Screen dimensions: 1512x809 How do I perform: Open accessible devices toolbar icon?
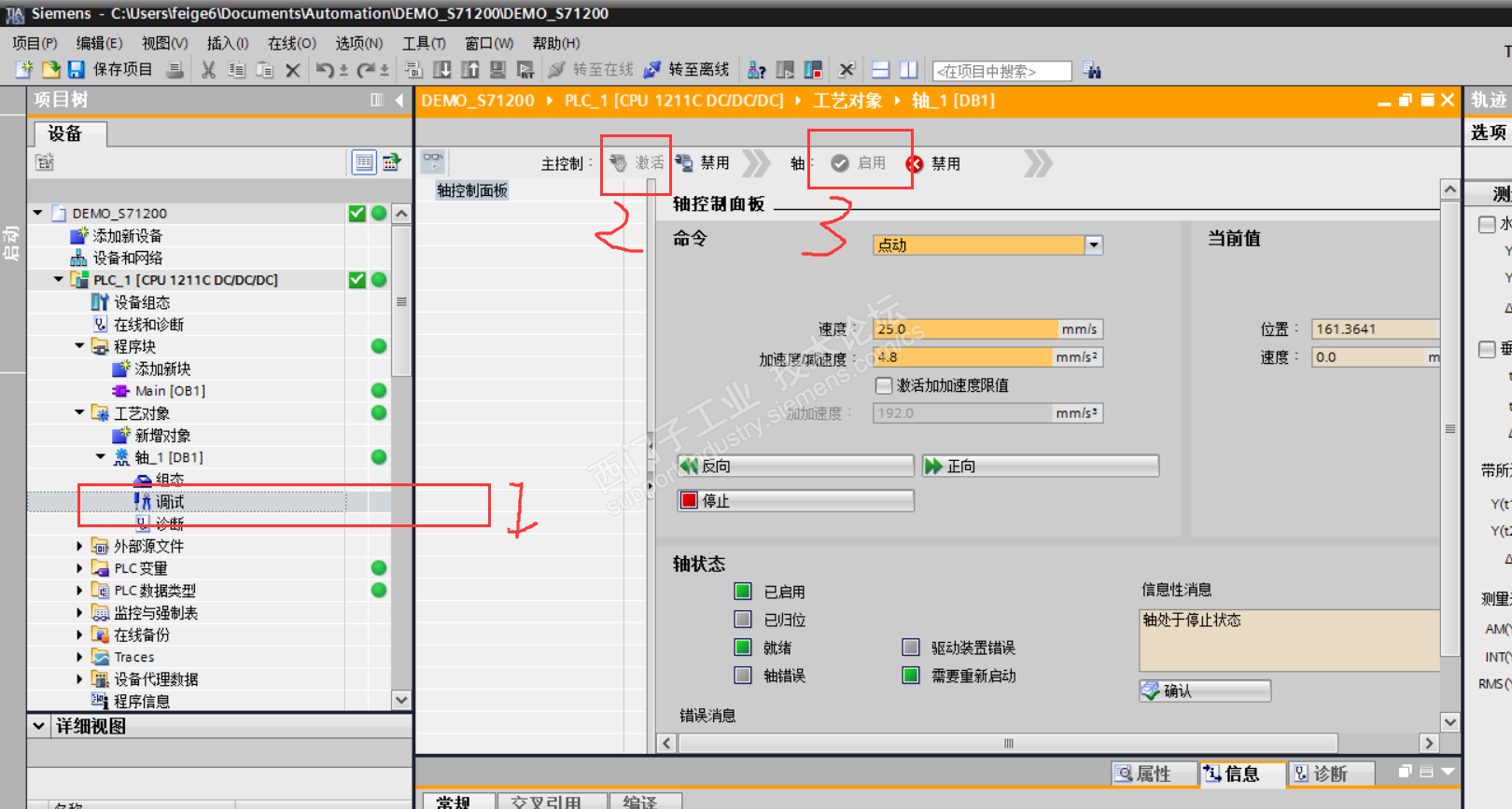coord(757,70)
